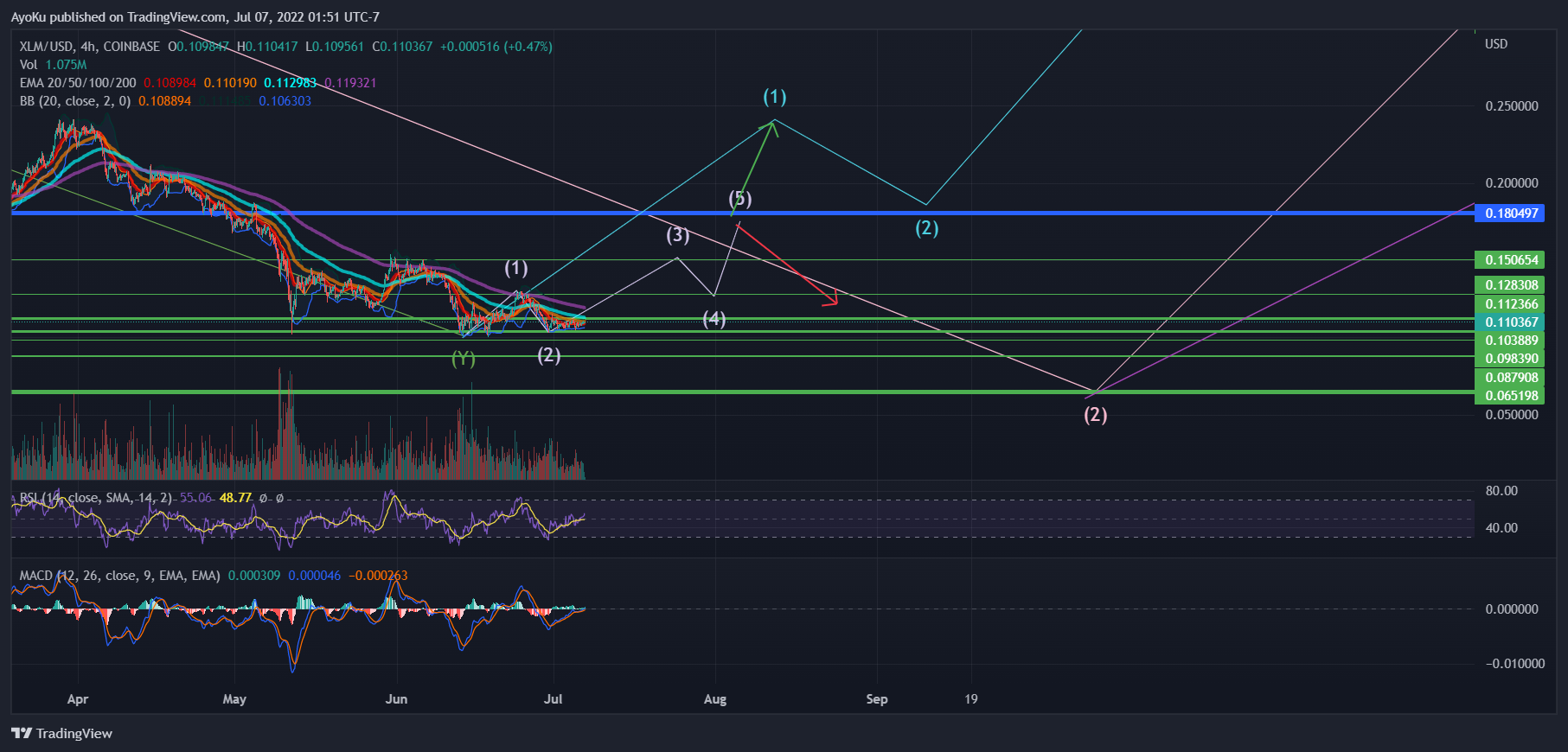Click the Vol 1.075M volume legend

(x=53, y=65)
